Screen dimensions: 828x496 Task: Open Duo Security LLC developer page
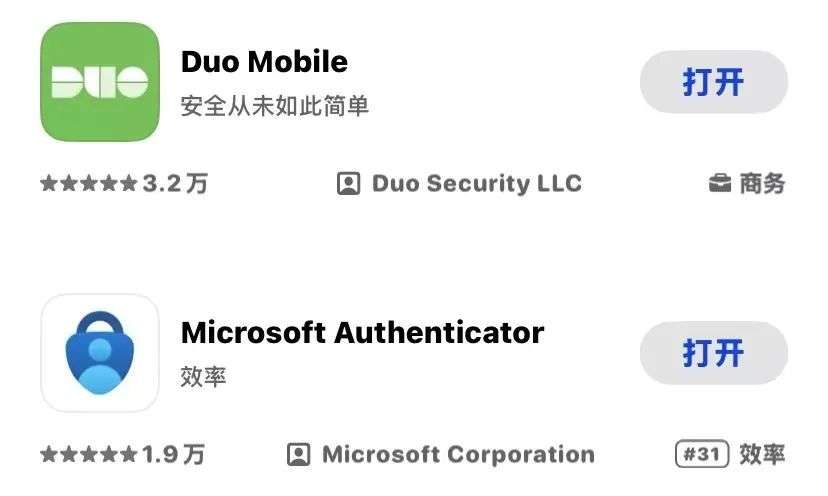click(x=477, y=183)
